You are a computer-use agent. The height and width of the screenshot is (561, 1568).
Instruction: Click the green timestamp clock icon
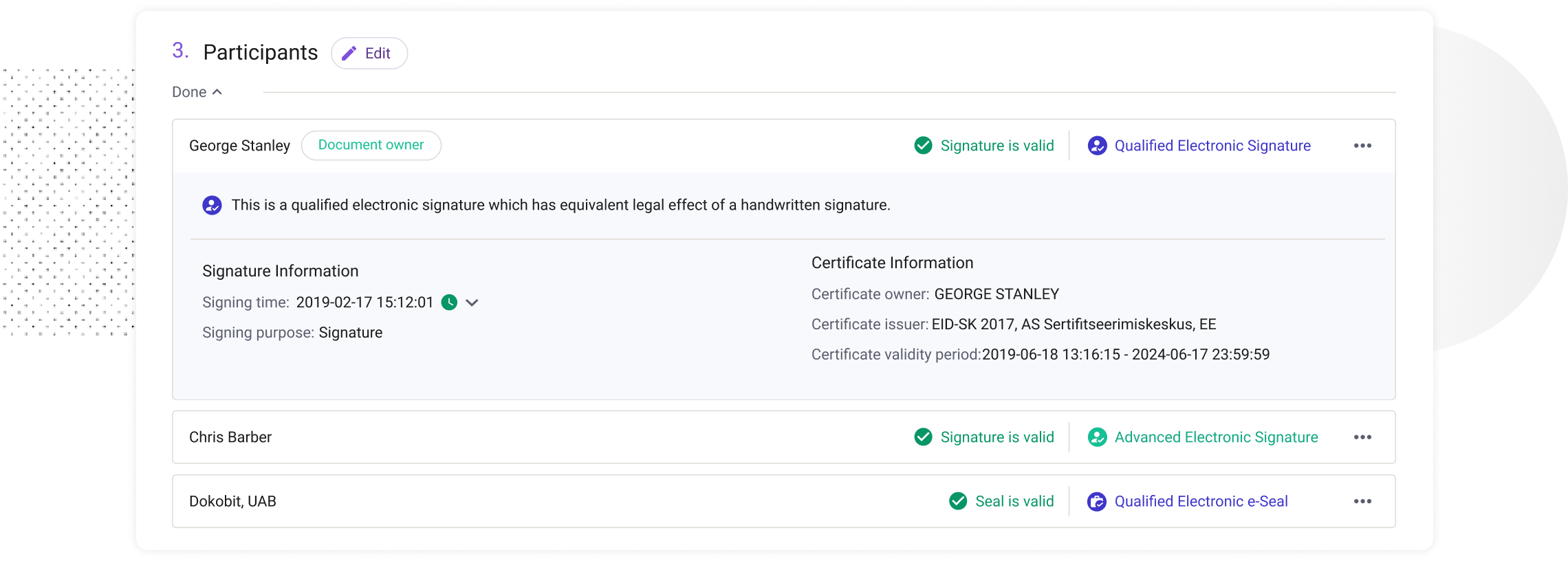click(x=449, y=302)
